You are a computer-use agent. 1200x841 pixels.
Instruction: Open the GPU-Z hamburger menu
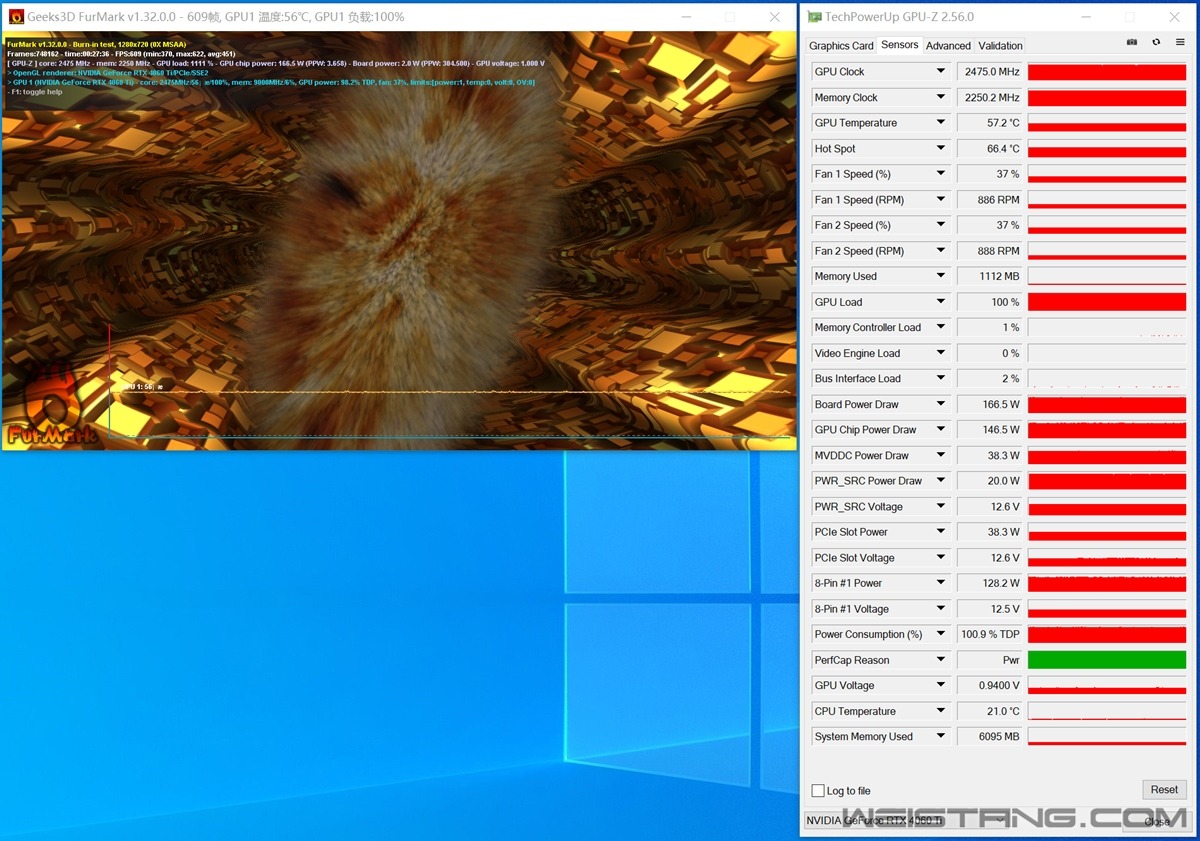1180,43
